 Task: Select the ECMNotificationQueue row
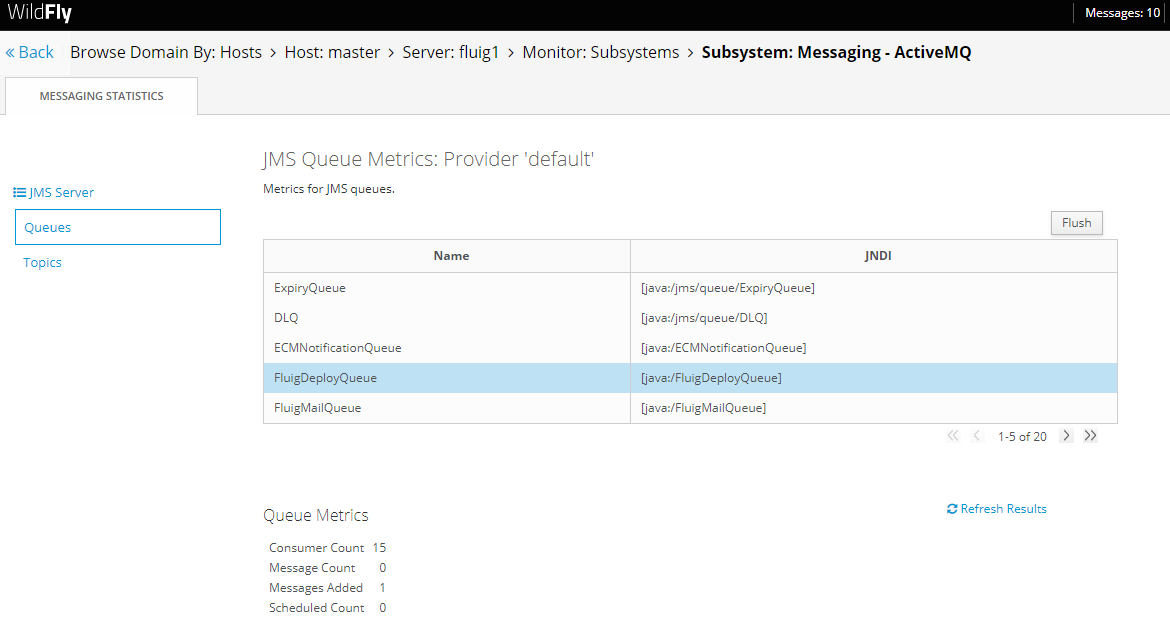coord(690,348)
